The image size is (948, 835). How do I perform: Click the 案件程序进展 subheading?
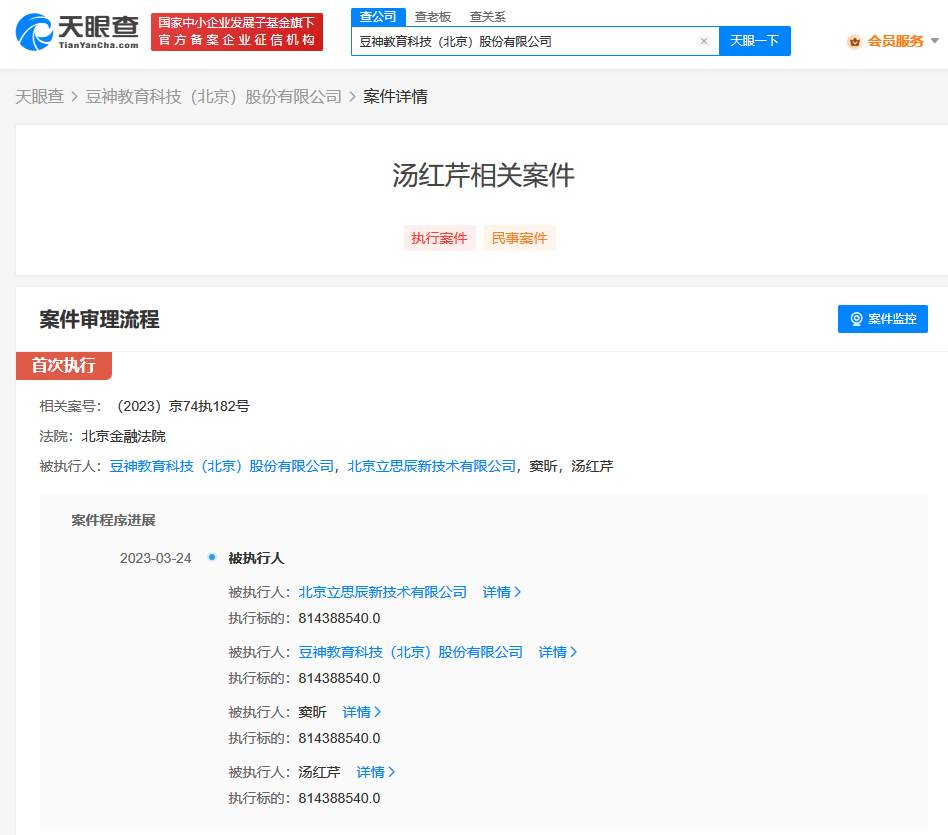[x=114, y=520]
